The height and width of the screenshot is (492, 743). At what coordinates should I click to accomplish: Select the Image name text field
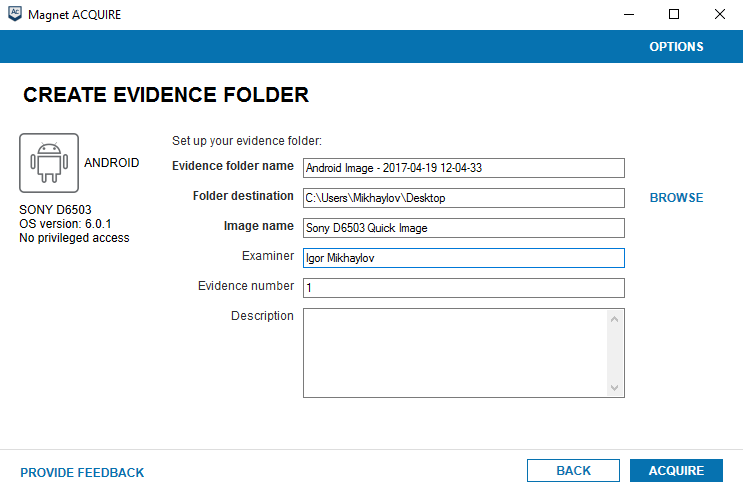pos(464,228)
